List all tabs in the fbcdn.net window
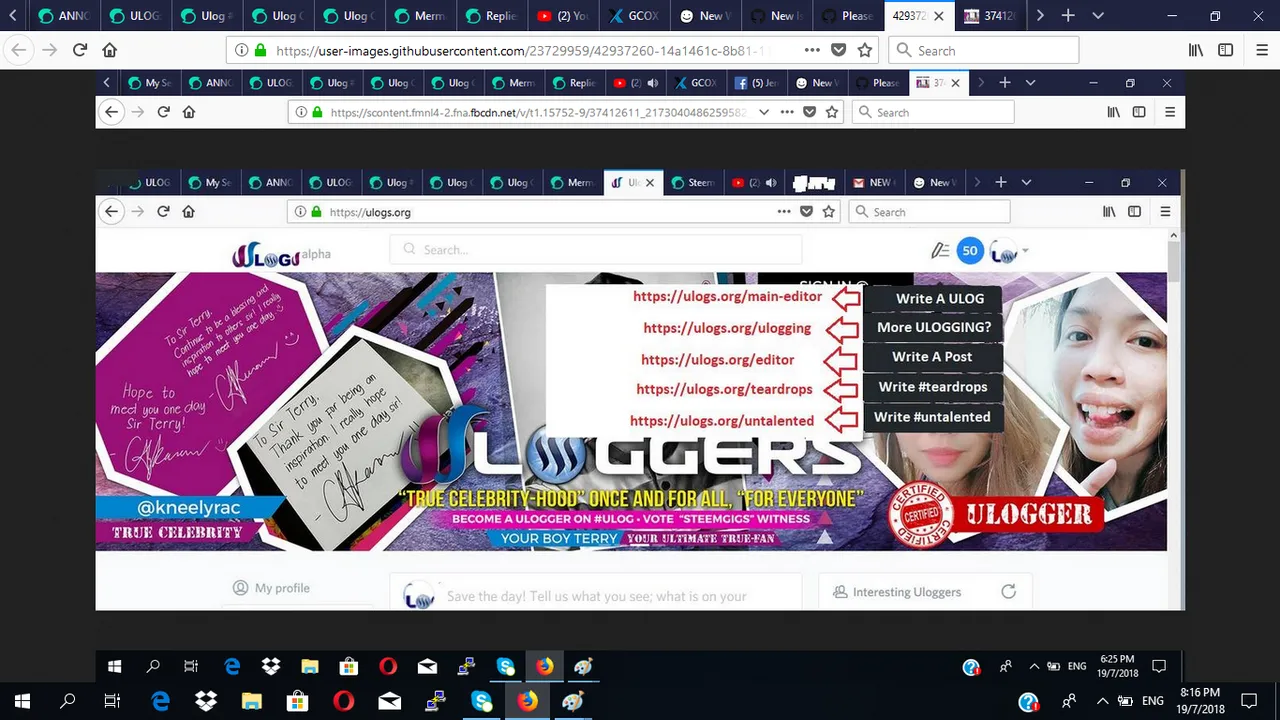1280x720 pixels. tap(1030, 83)
